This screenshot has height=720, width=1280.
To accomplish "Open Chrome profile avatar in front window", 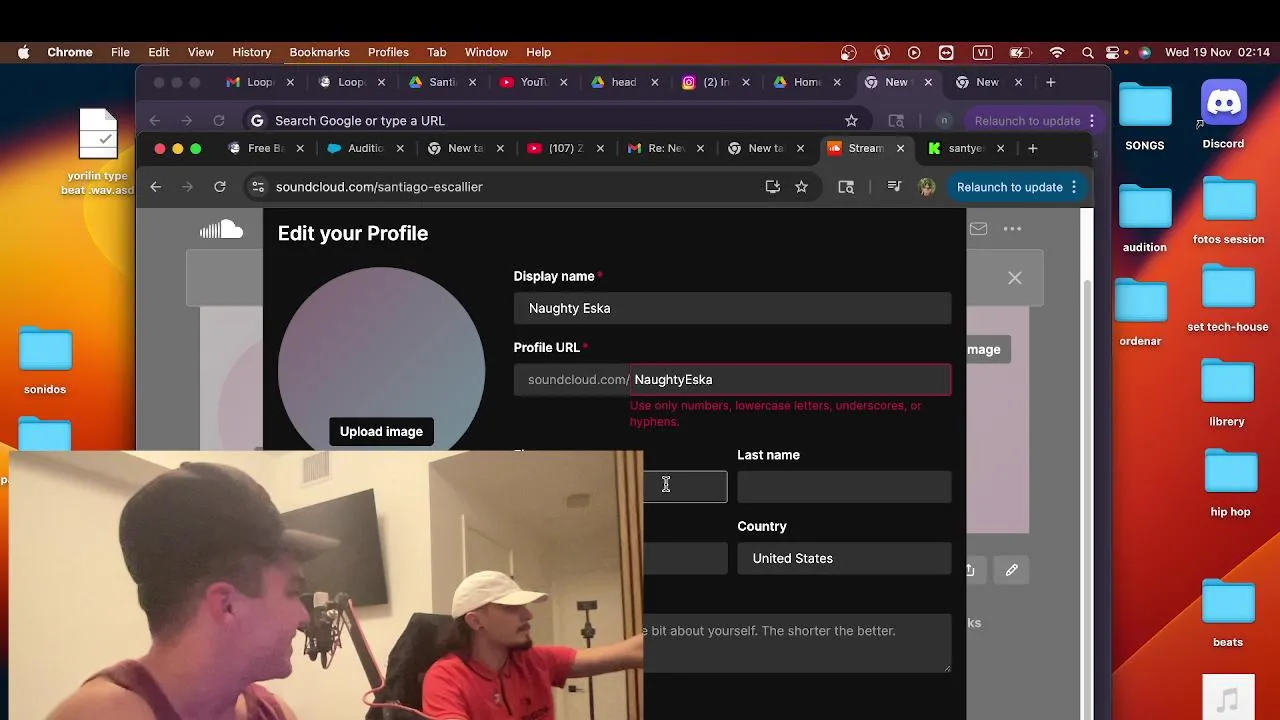I will (x=927, y=187).
